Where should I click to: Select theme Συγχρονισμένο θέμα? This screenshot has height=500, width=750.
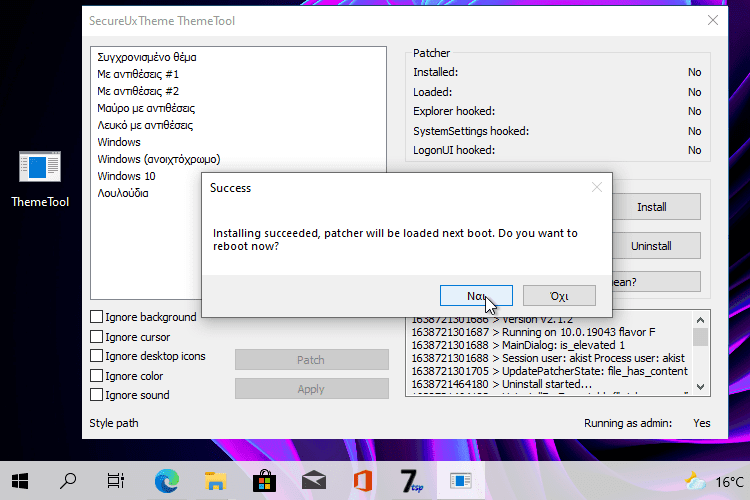point(147,57)
